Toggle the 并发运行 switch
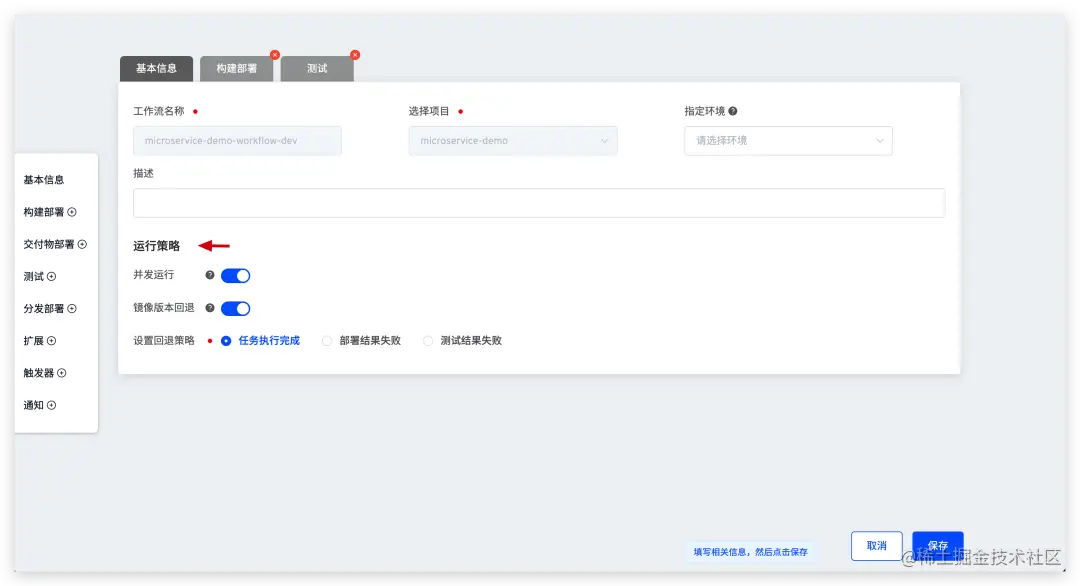The height and width of the screenshot is (586, 1080). (x=236, y=275)
